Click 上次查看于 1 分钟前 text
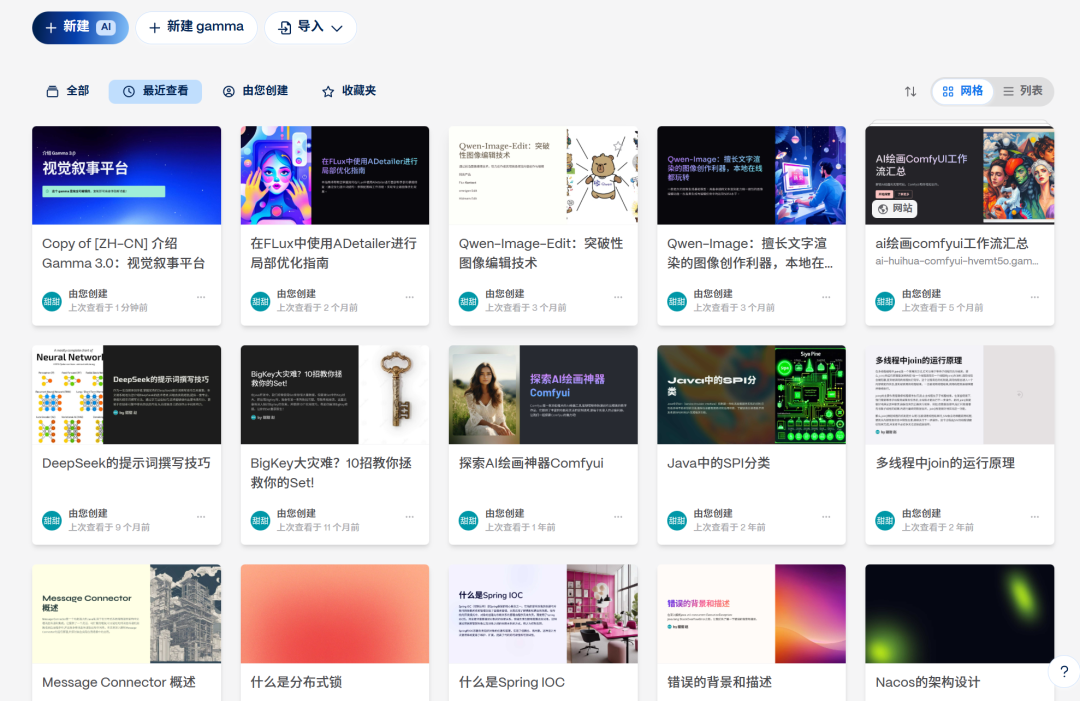 click(x=107, y=308)
